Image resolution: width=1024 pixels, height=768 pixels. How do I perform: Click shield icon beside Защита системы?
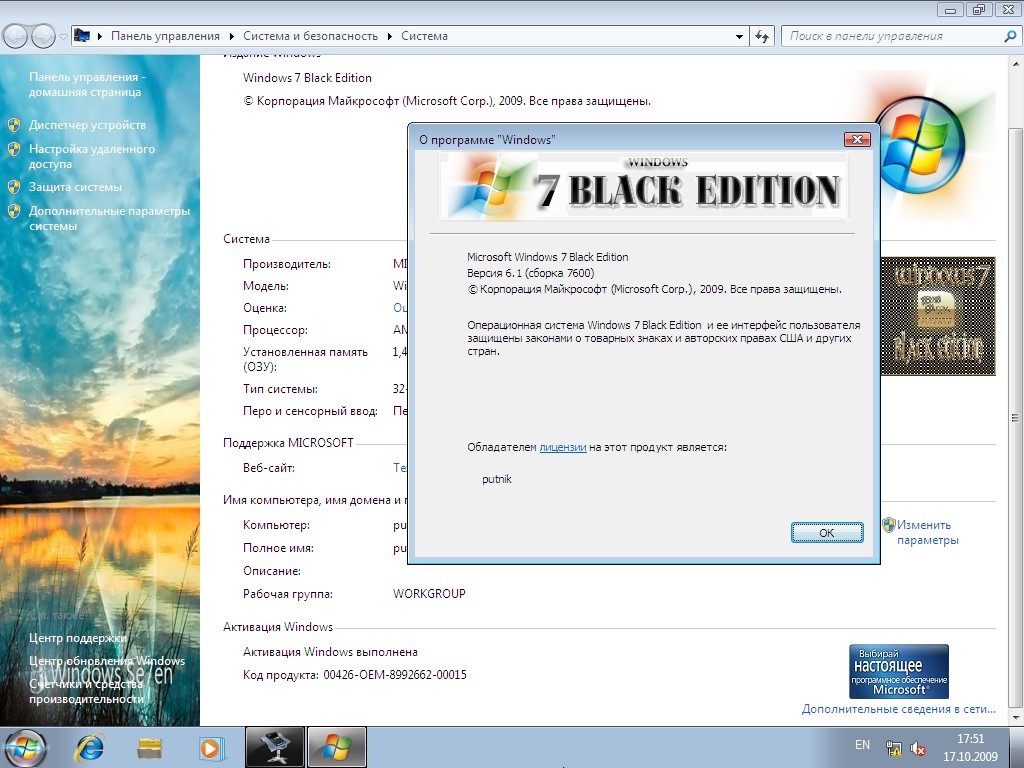(x=14, y=187)
